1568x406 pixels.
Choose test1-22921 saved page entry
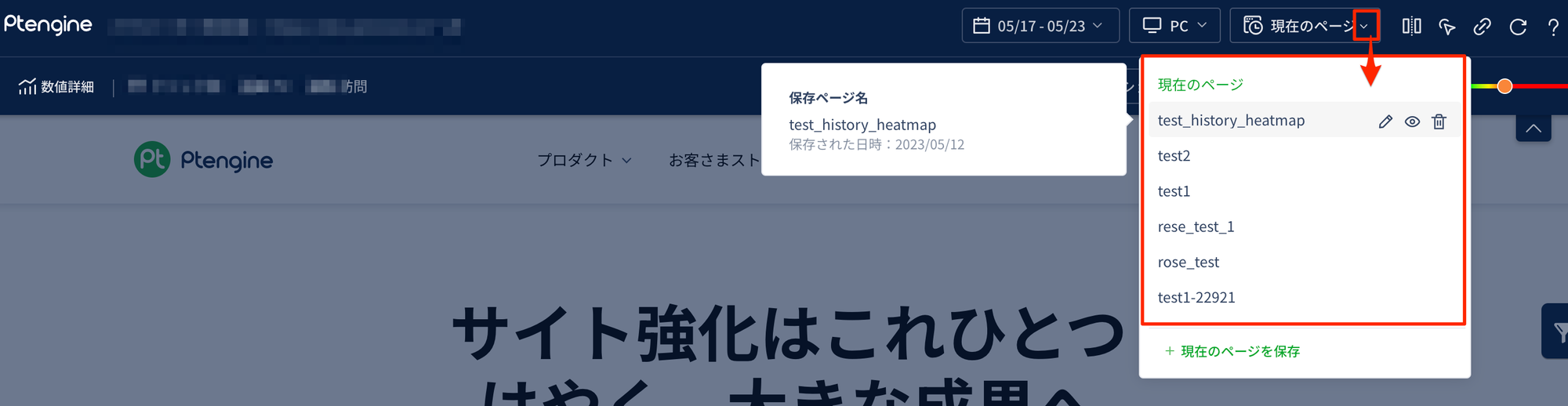click(1196, 298)
